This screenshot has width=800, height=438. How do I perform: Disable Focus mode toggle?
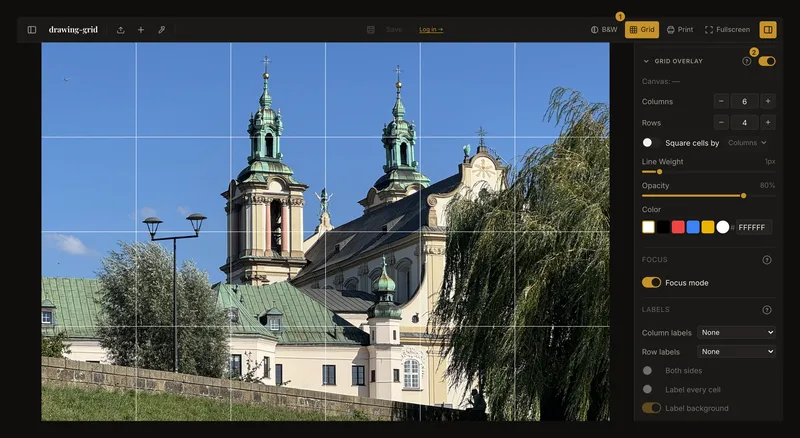pyautogui.click(x=652, y=282)
